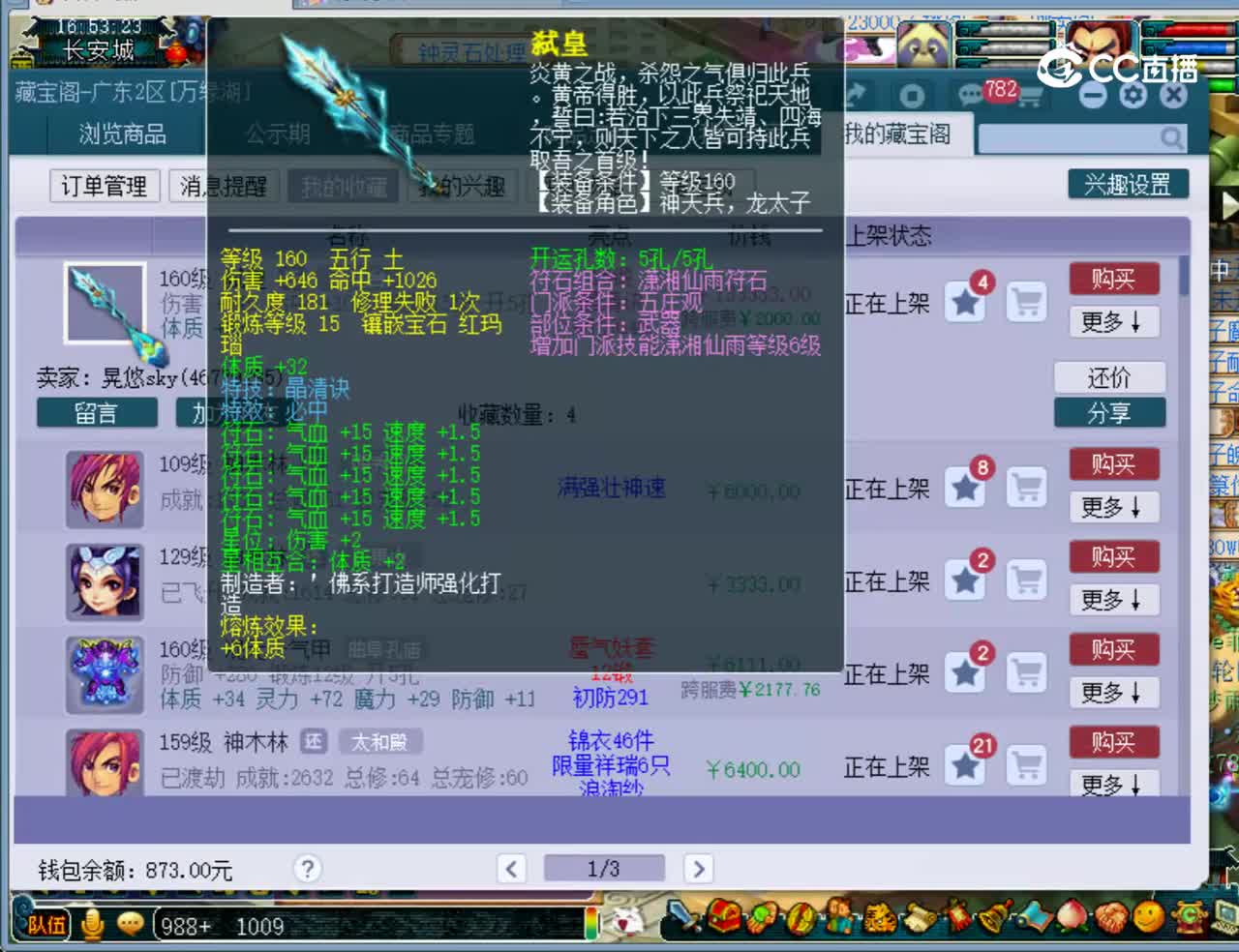Click the two-people icon in bottom toolbar
This screenshot has height=952, width=1239.
[x=838, y=915]
